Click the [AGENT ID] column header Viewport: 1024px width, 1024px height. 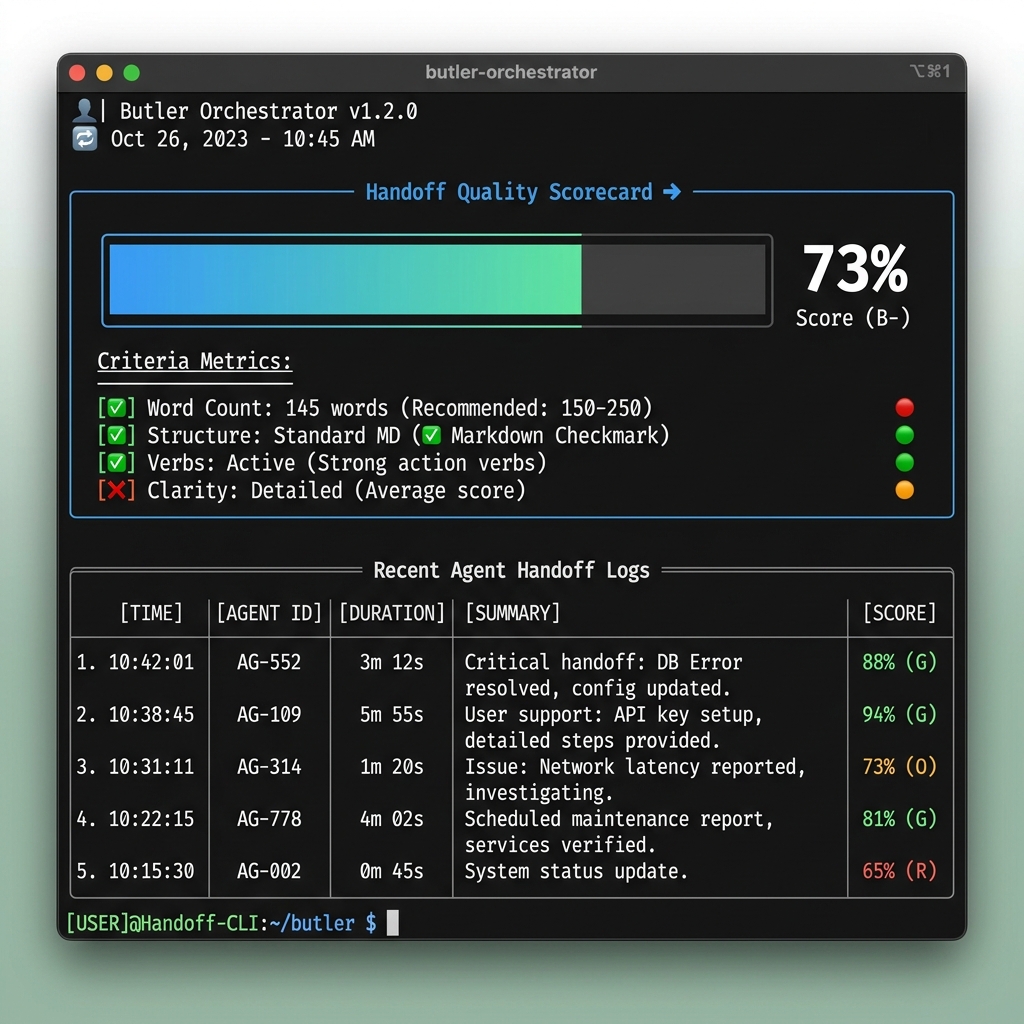click(269, 613)
